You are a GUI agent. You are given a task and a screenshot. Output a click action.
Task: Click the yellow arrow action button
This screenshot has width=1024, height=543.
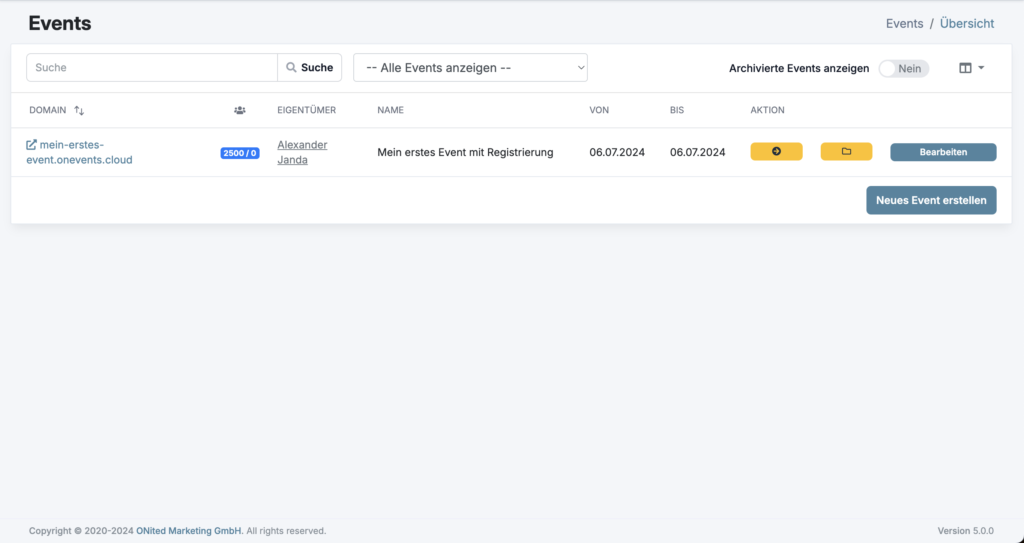coord(776,152)
